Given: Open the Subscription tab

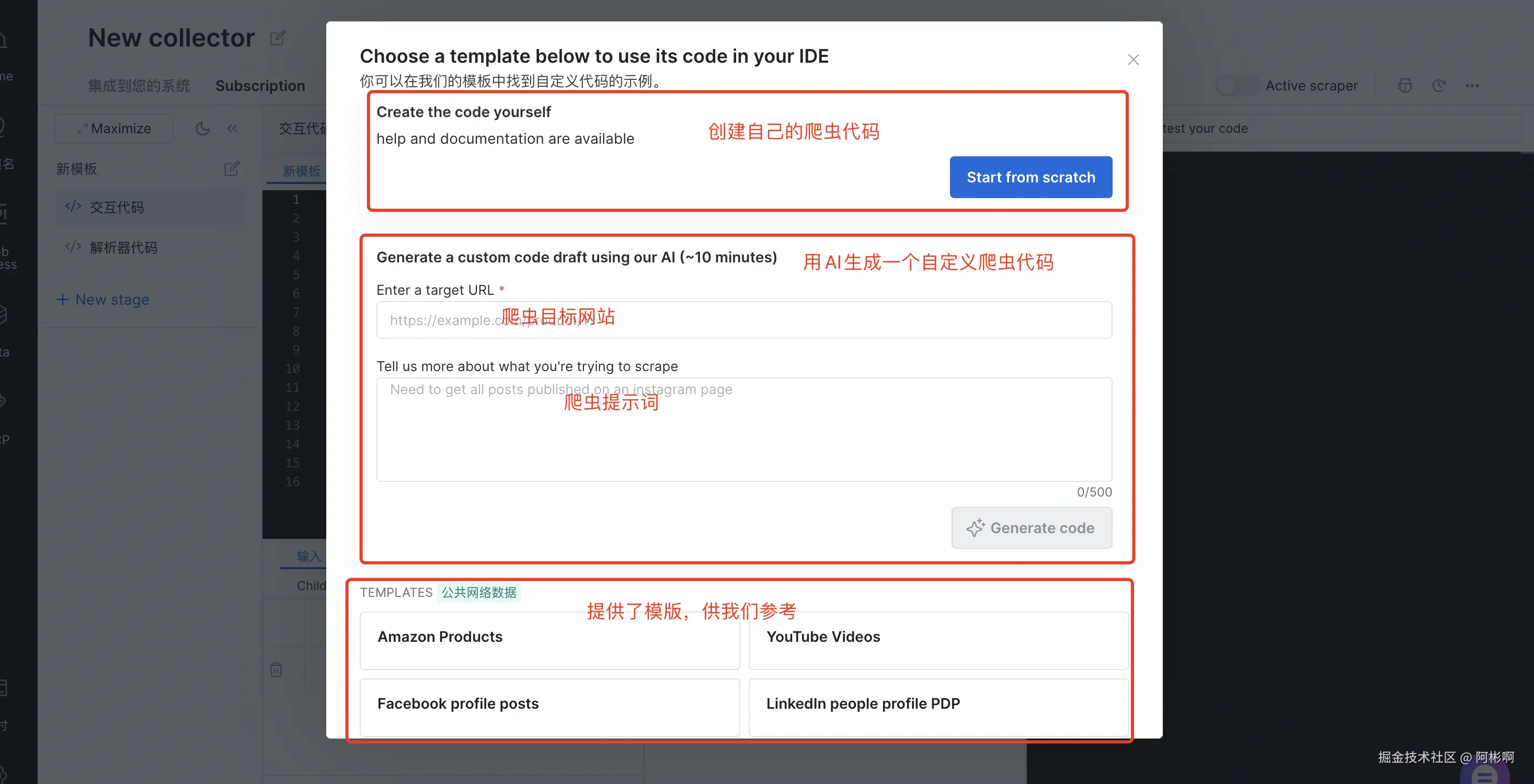Looking at the screenshot, I should click(x=260, y=86).
